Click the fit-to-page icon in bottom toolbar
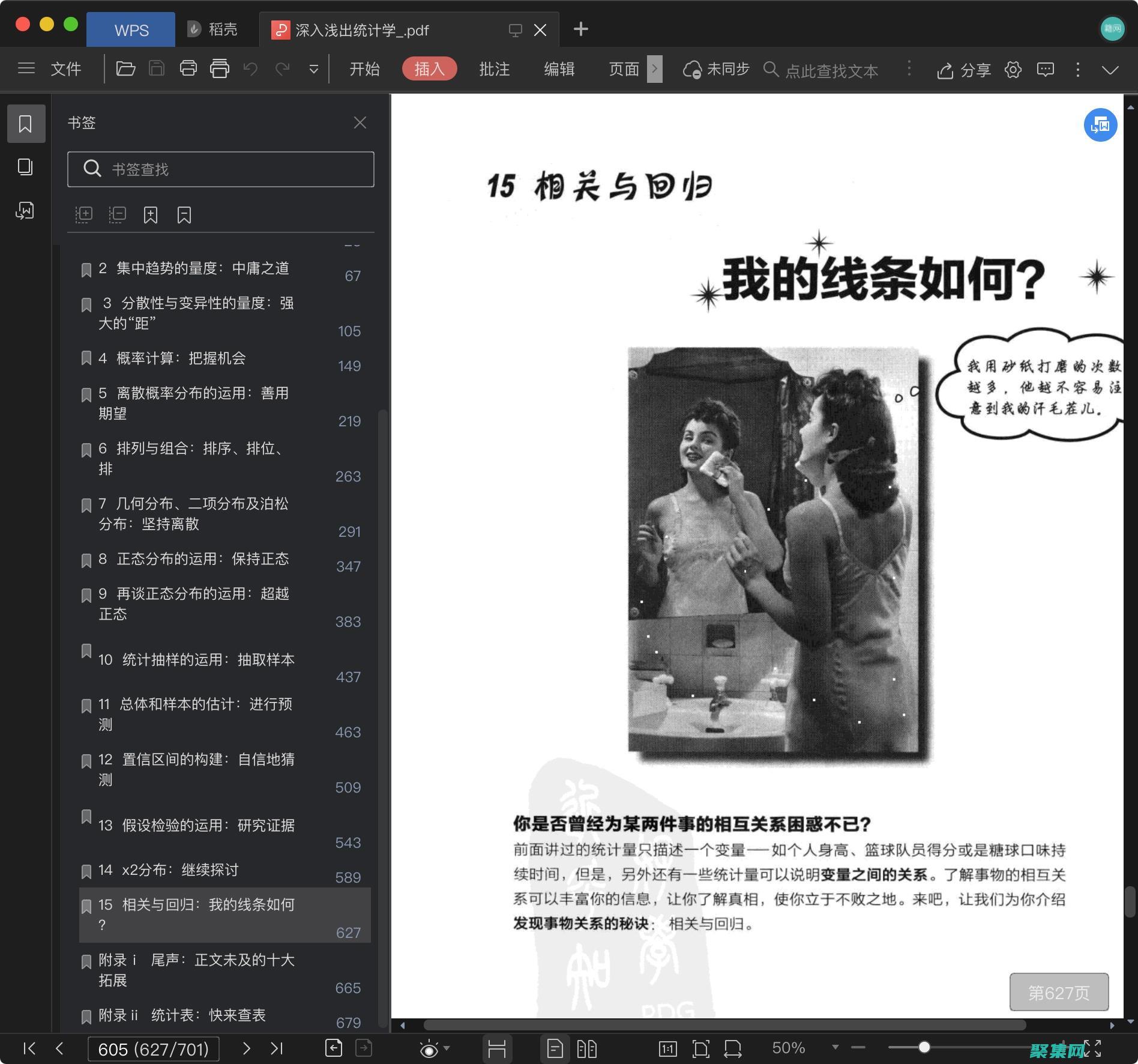Viewport: 1138px width, 1064px height. [x=700, y=1048]
